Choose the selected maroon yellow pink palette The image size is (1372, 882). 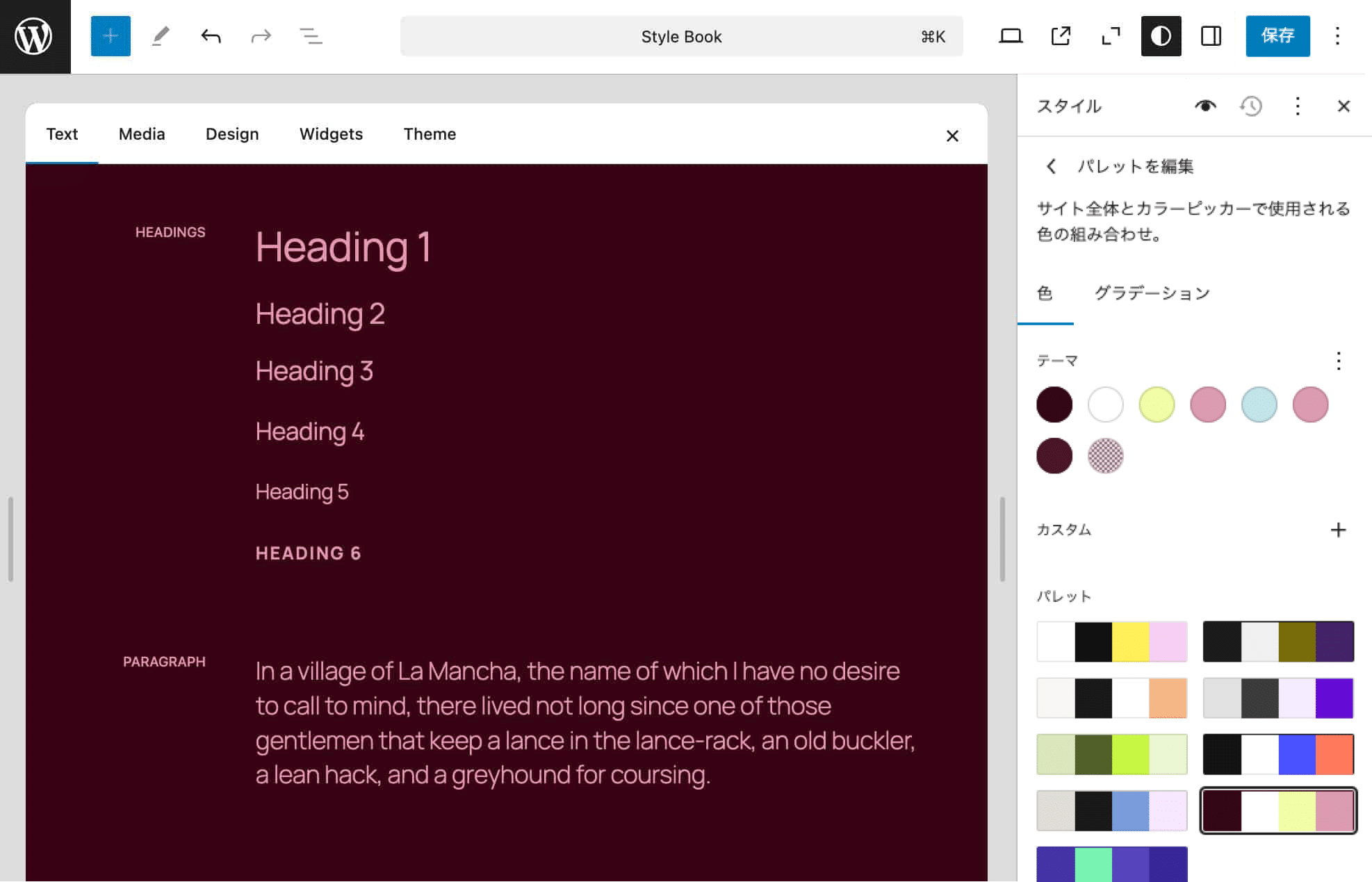coord(1278,810)
